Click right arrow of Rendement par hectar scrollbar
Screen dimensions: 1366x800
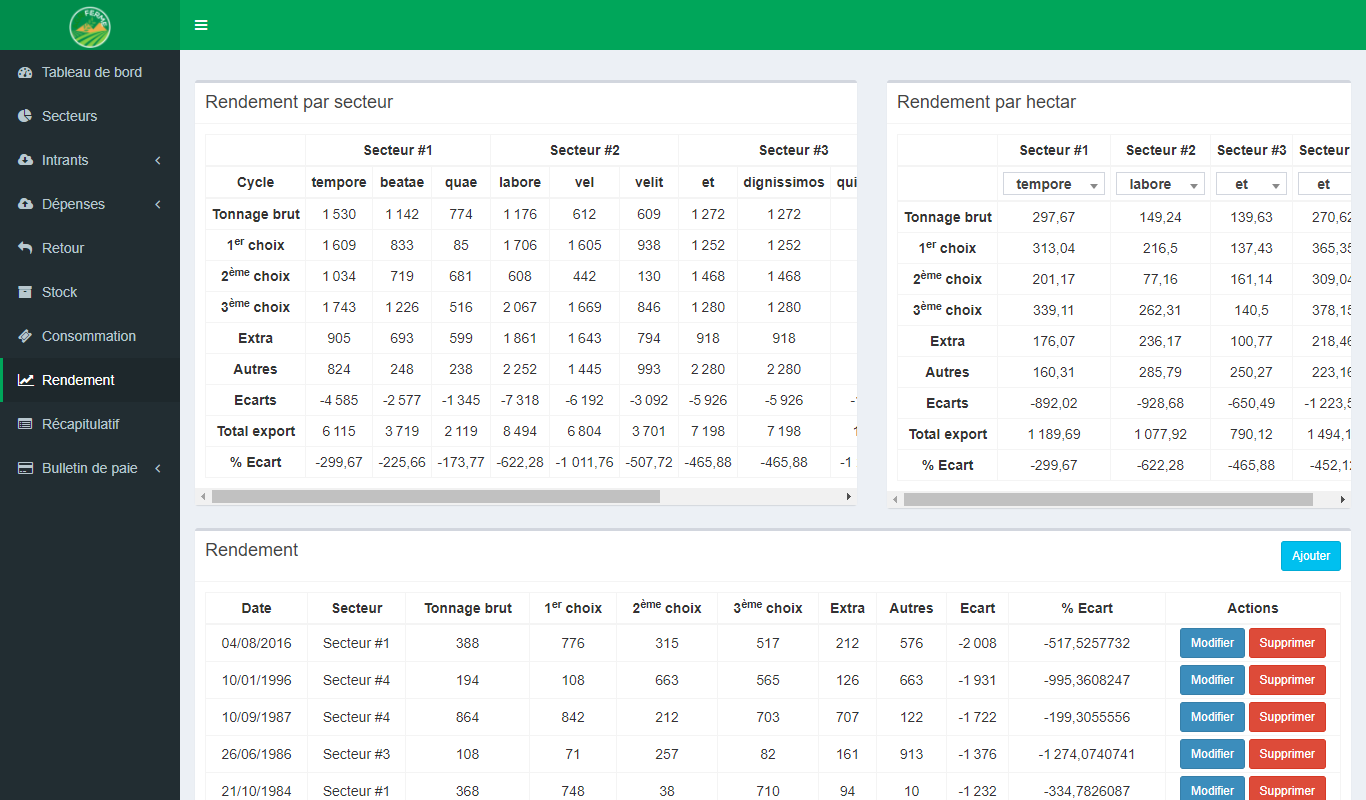pyautogui.click(x=1342, y=499)
